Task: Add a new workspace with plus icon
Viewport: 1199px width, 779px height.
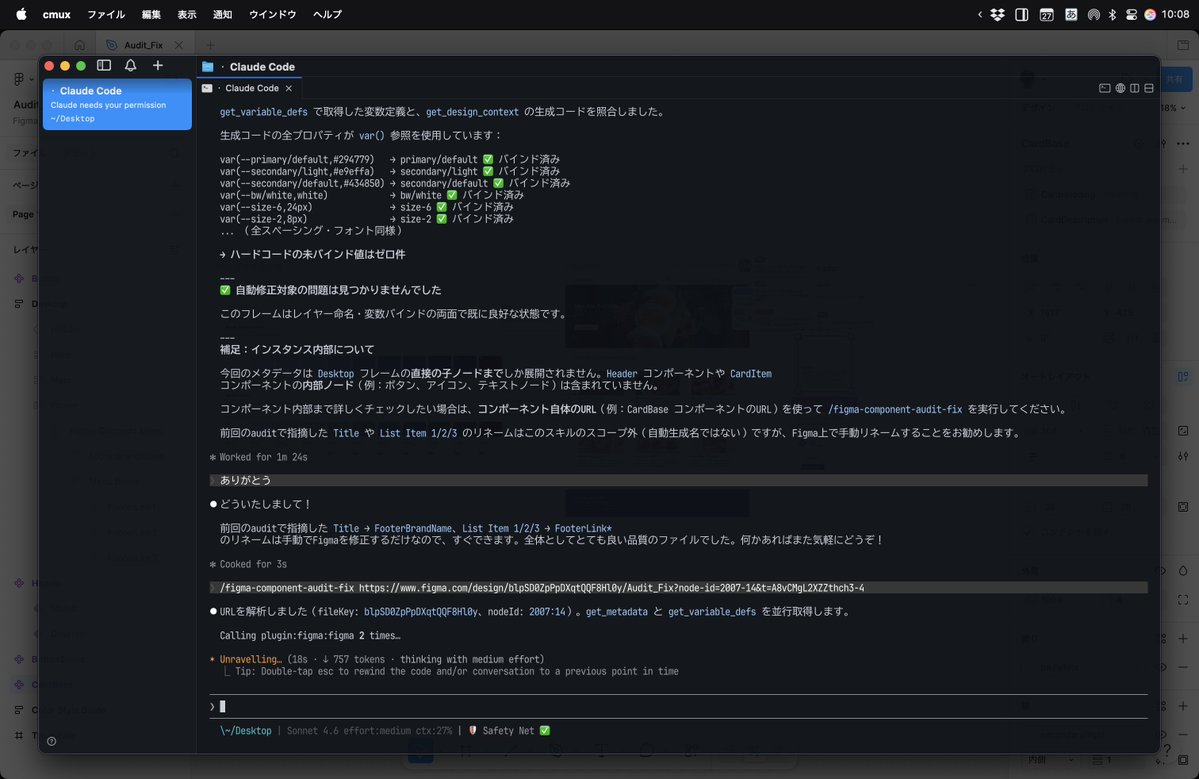Action: [158, 66]
